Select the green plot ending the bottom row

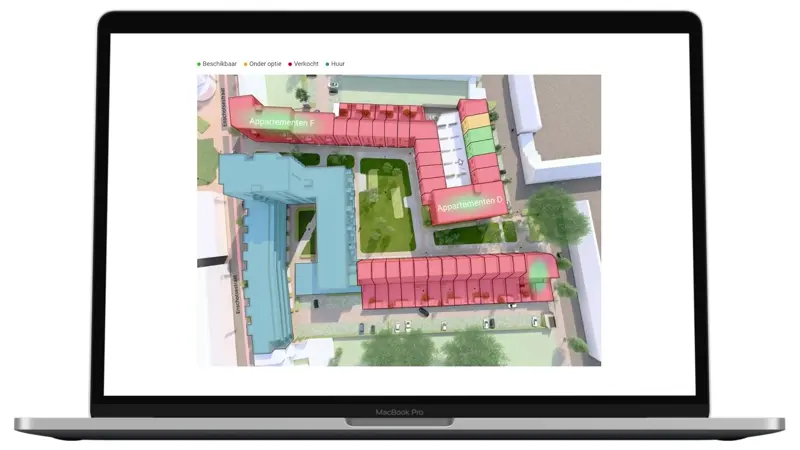click(539, 272)
